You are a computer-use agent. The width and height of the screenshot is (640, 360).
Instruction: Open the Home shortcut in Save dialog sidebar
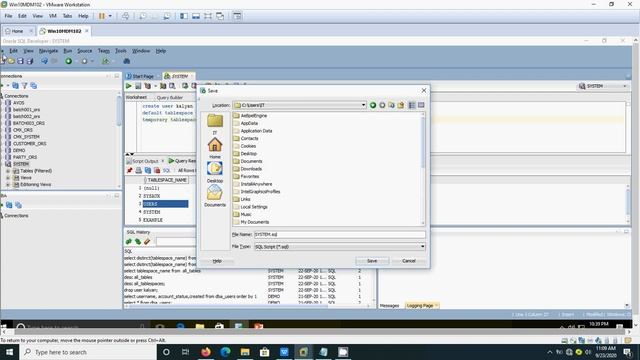(x=215, y=148)
